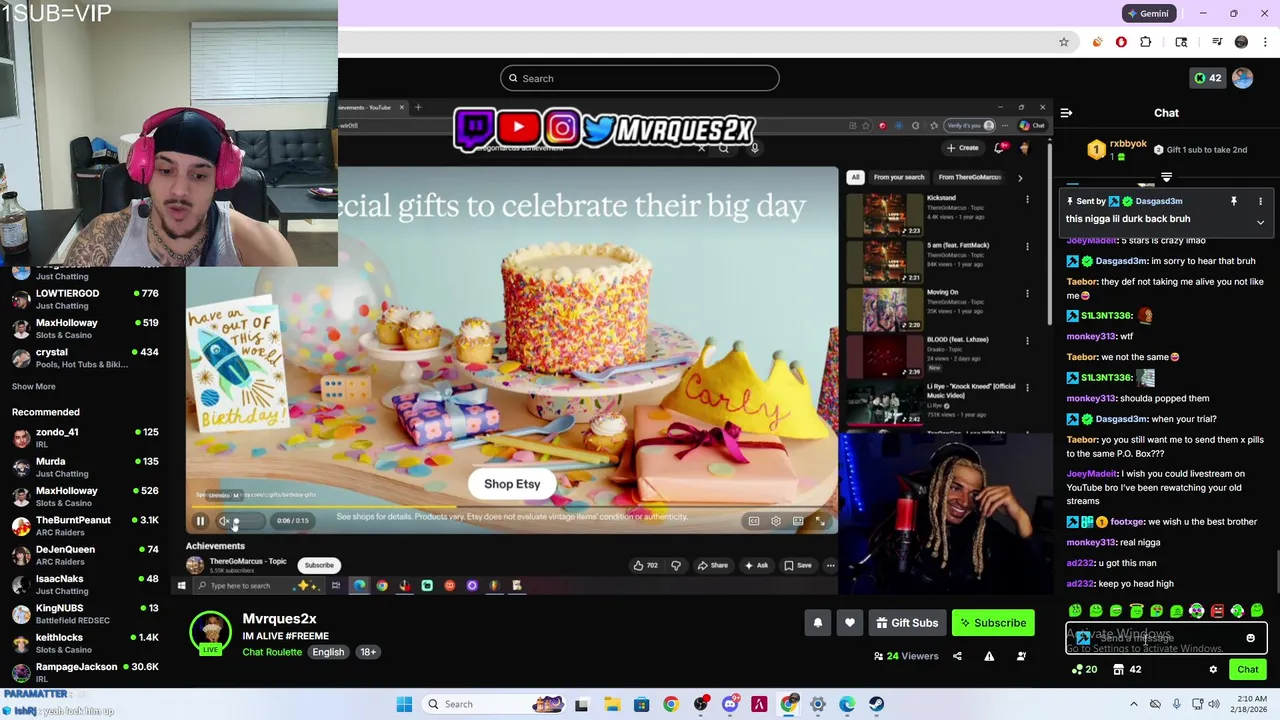Click the Ask button under the video
This screenshot has height=720, width=1280.
tap(757, 565)
